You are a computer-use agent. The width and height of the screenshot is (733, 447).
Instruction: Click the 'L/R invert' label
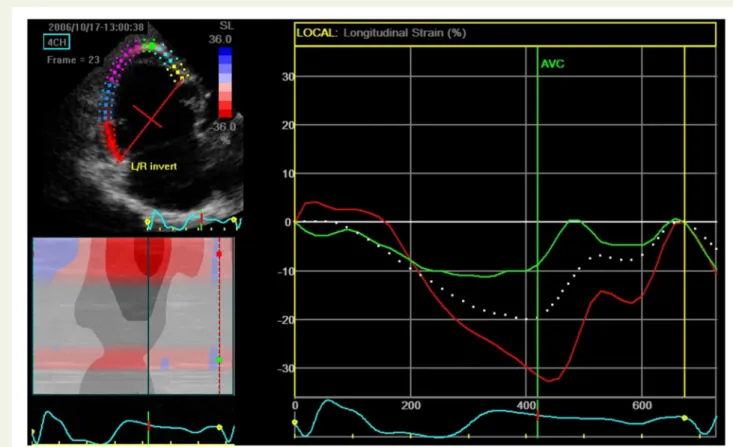[x=154, y=166]
